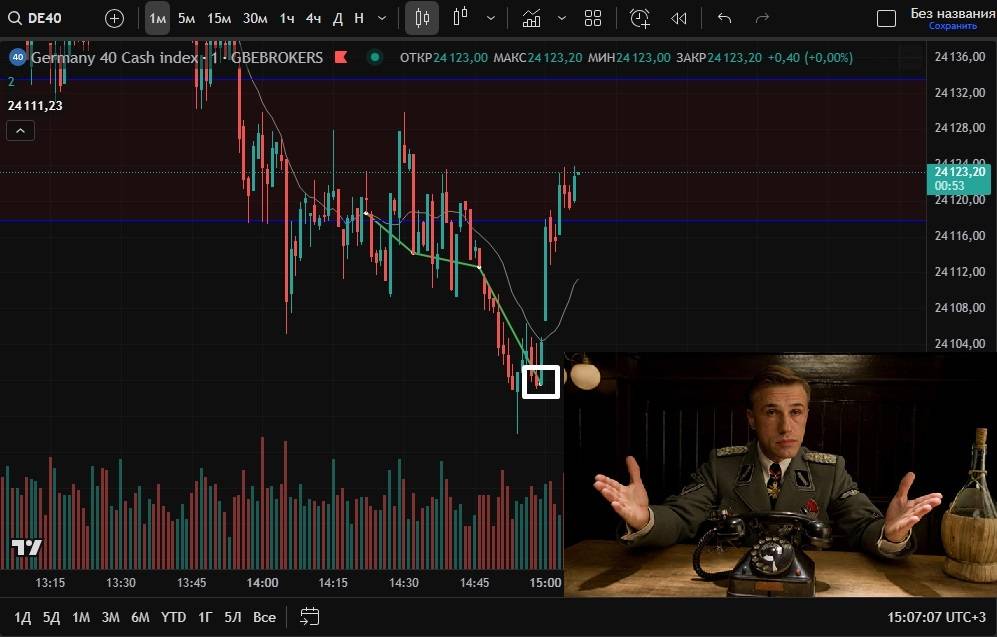This screenshot has width=997, height=637.
Task: Open the four-squares layout templates icon
Action: [593, 18]
